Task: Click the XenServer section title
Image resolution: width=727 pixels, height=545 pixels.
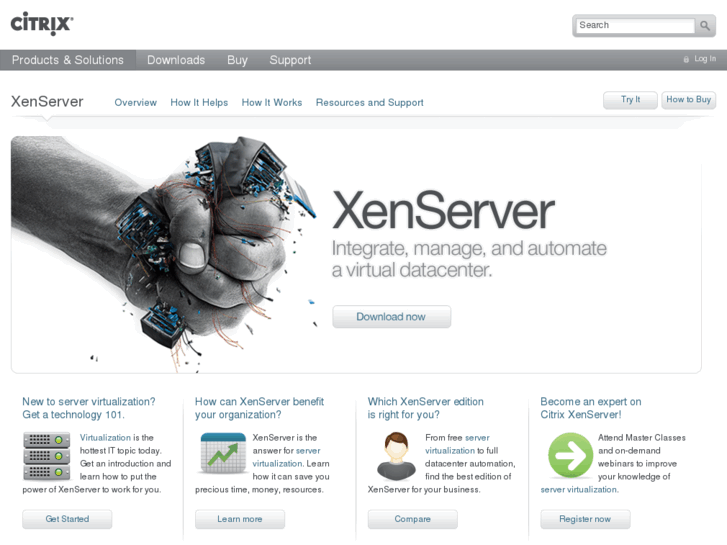Action: click(x=47, y=102)
